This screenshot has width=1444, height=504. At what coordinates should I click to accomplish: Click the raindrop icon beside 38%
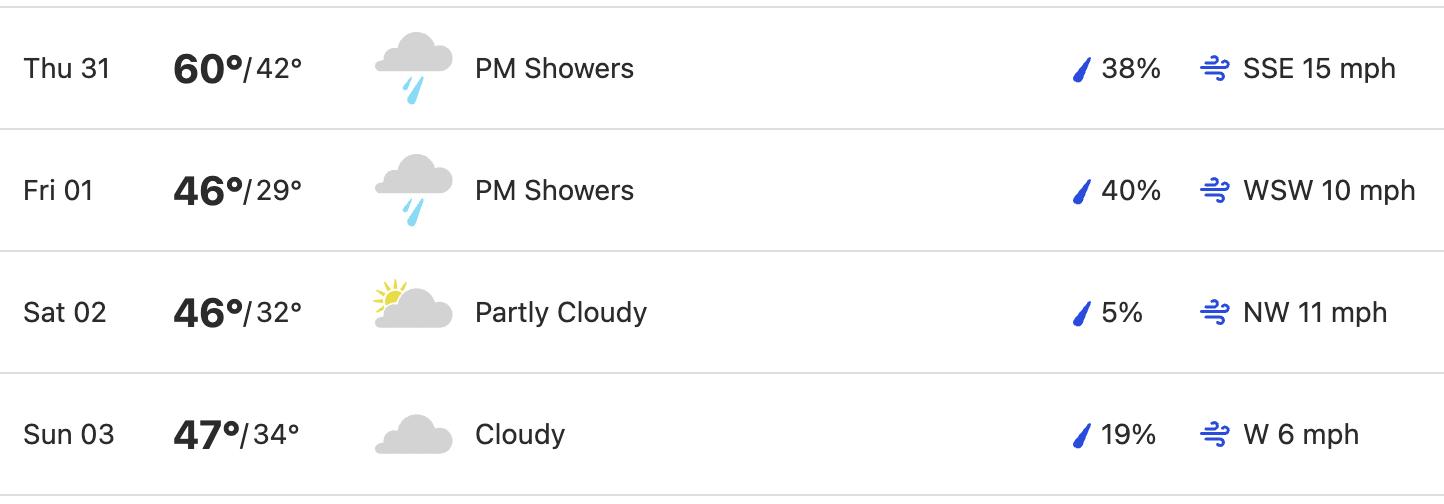click(1081, 69)
